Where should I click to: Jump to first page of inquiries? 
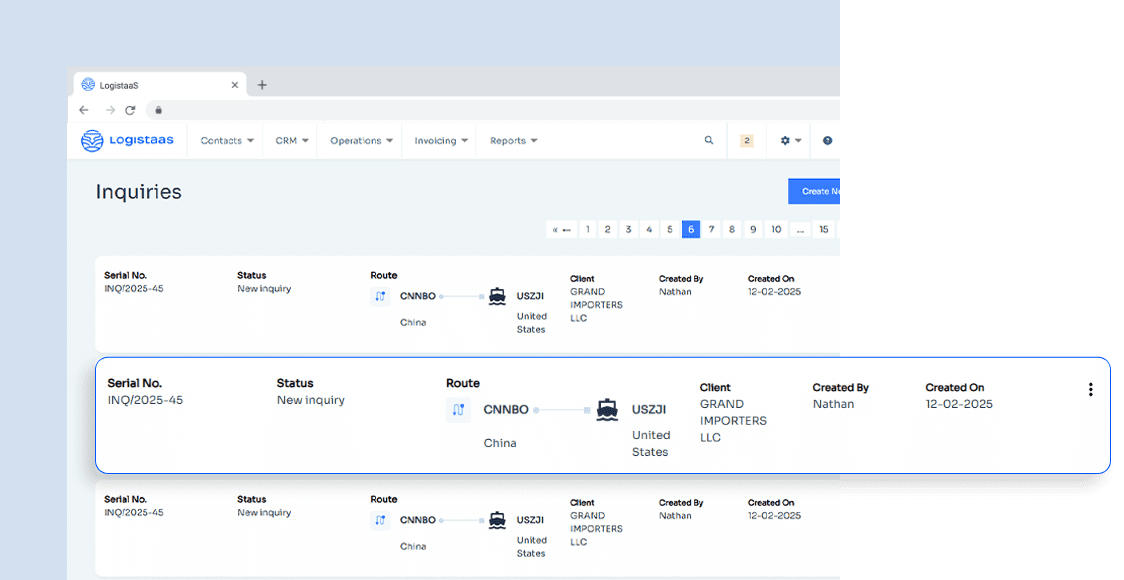point(561,229)
